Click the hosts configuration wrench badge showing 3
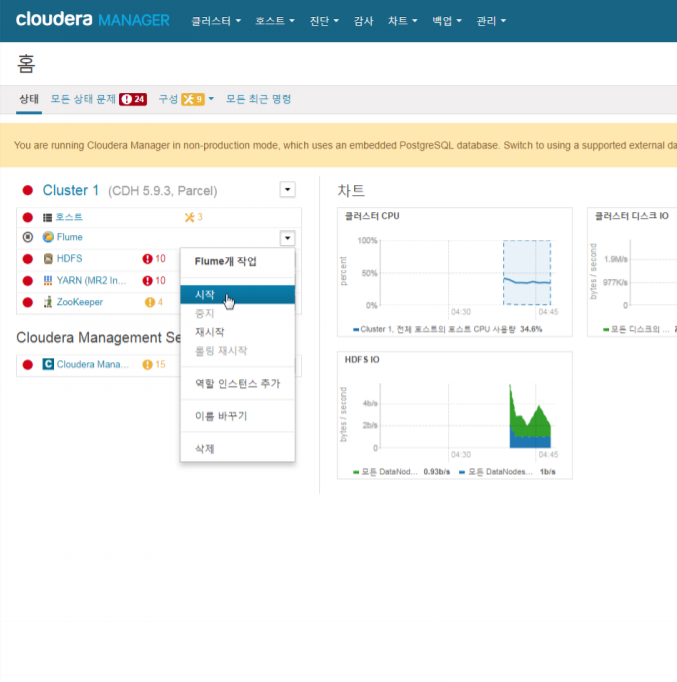Image resolution: width=677 pixels, height=682 pixels. (193, 217)
